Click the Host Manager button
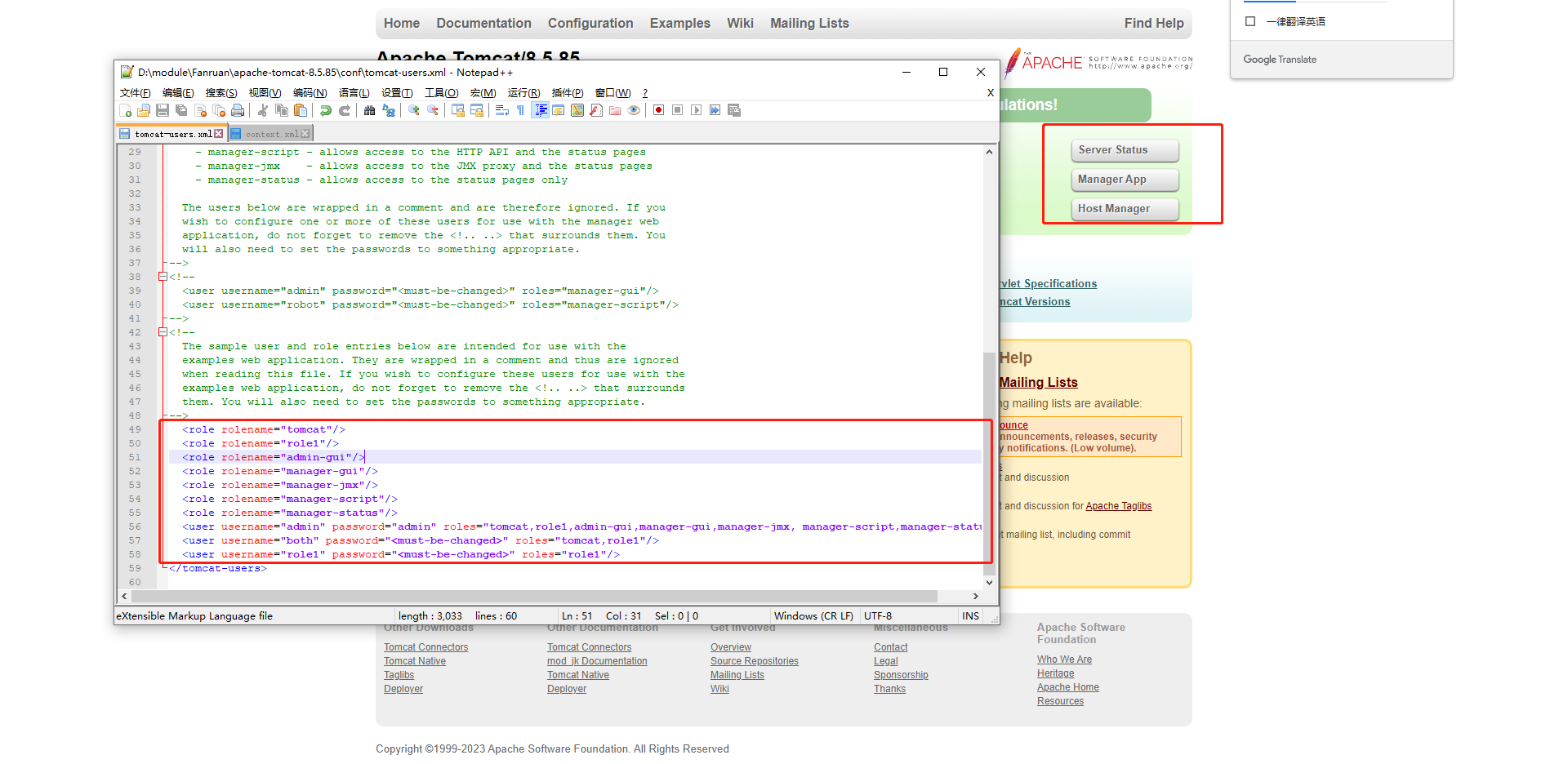This screenshot has height=764, width=1568. (1125, 209)
